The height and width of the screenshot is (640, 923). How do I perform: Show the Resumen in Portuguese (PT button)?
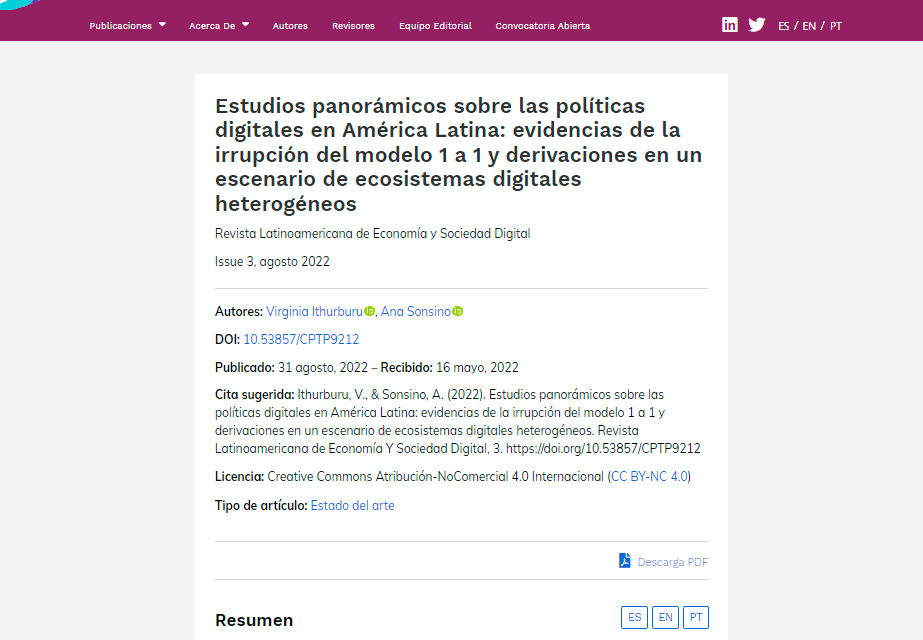(x=696, y=617)
